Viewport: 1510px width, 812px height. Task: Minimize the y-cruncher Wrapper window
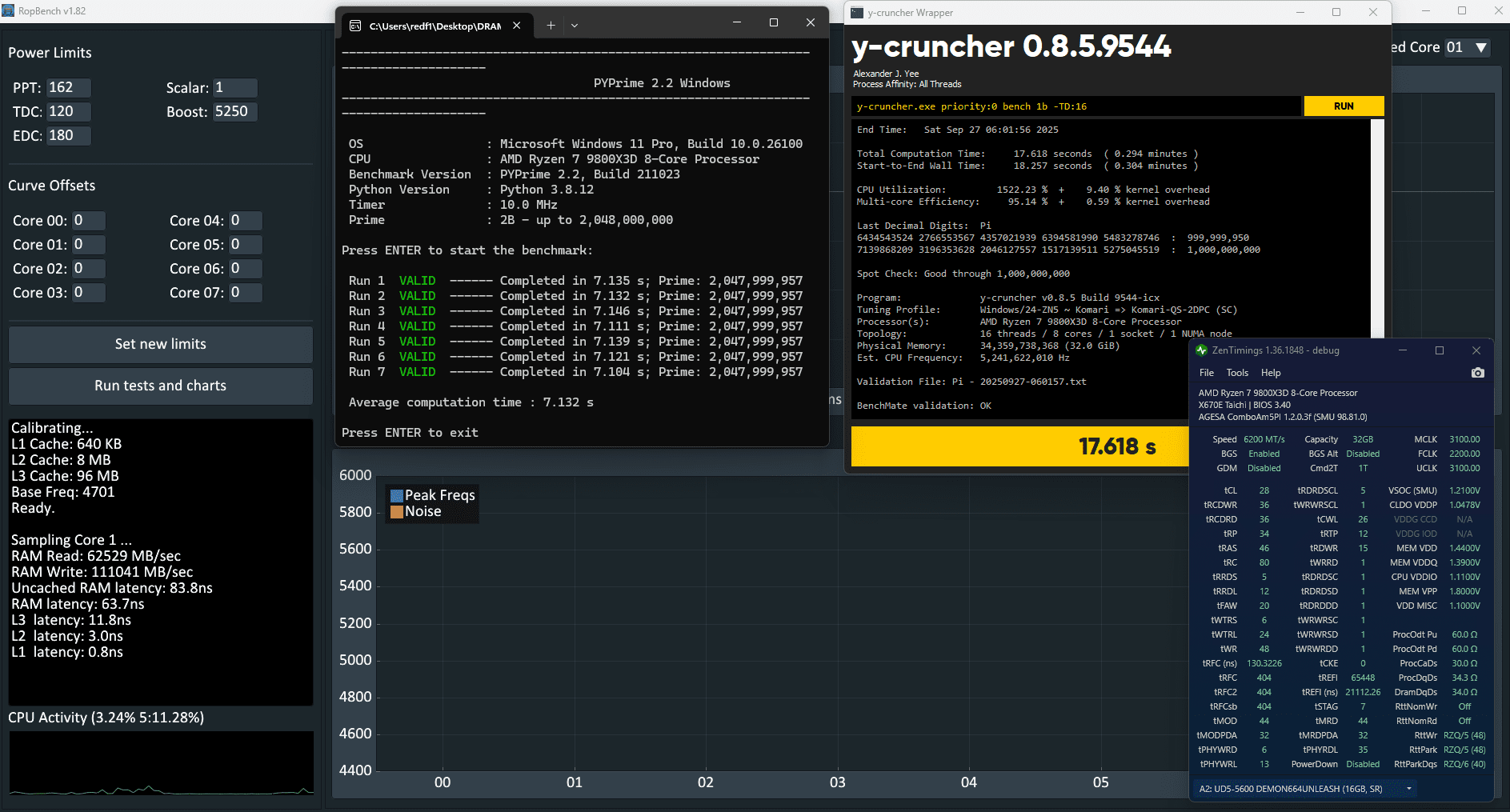click(1300, 12)
